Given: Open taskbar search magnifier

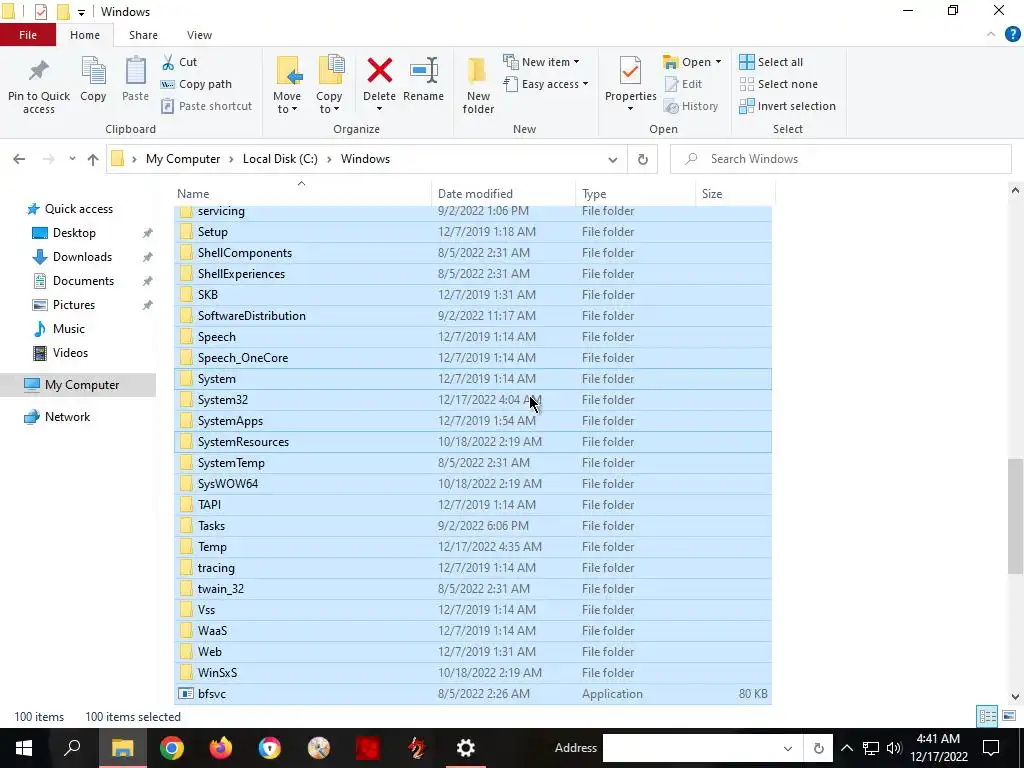Looking at the screenshot, I should click(72, 748).
